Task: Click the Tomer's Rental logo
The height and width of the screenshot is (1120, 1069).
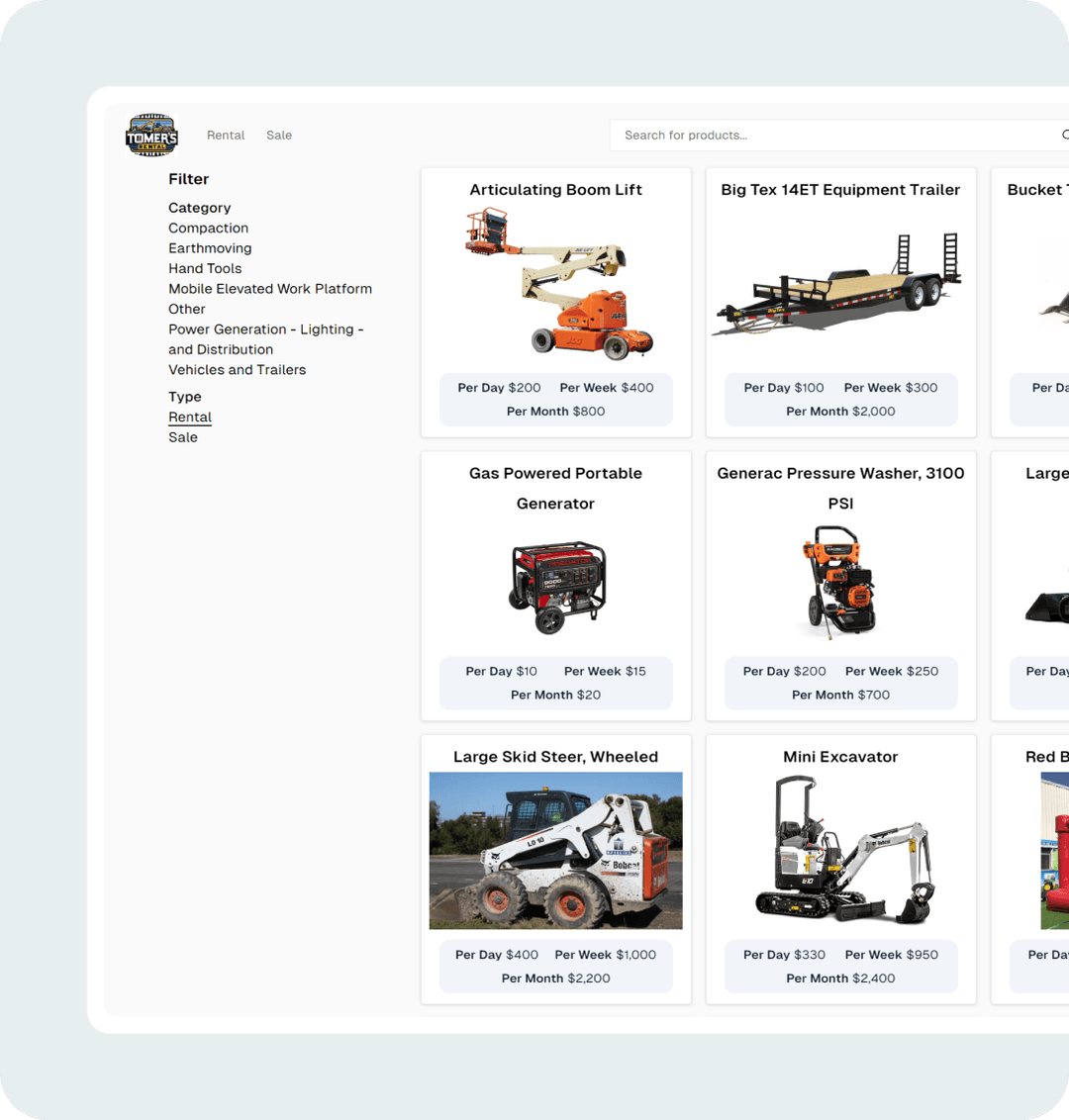Action: point(151,135)
